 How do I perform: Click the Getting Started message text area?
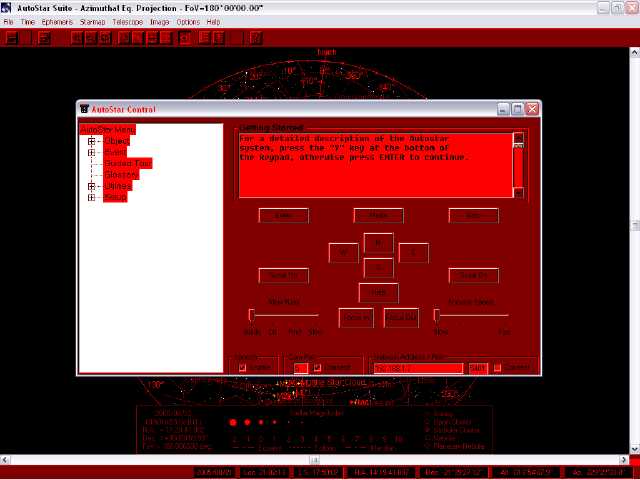[x=376, y=165]
